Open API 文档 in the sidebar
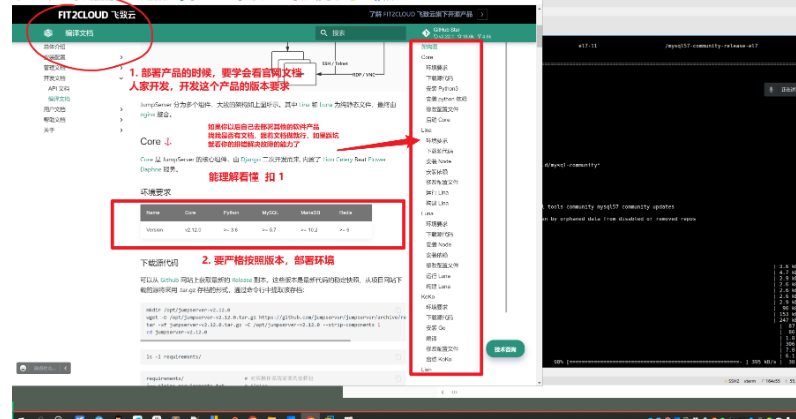The image size is (796, 419). [59, 88]
